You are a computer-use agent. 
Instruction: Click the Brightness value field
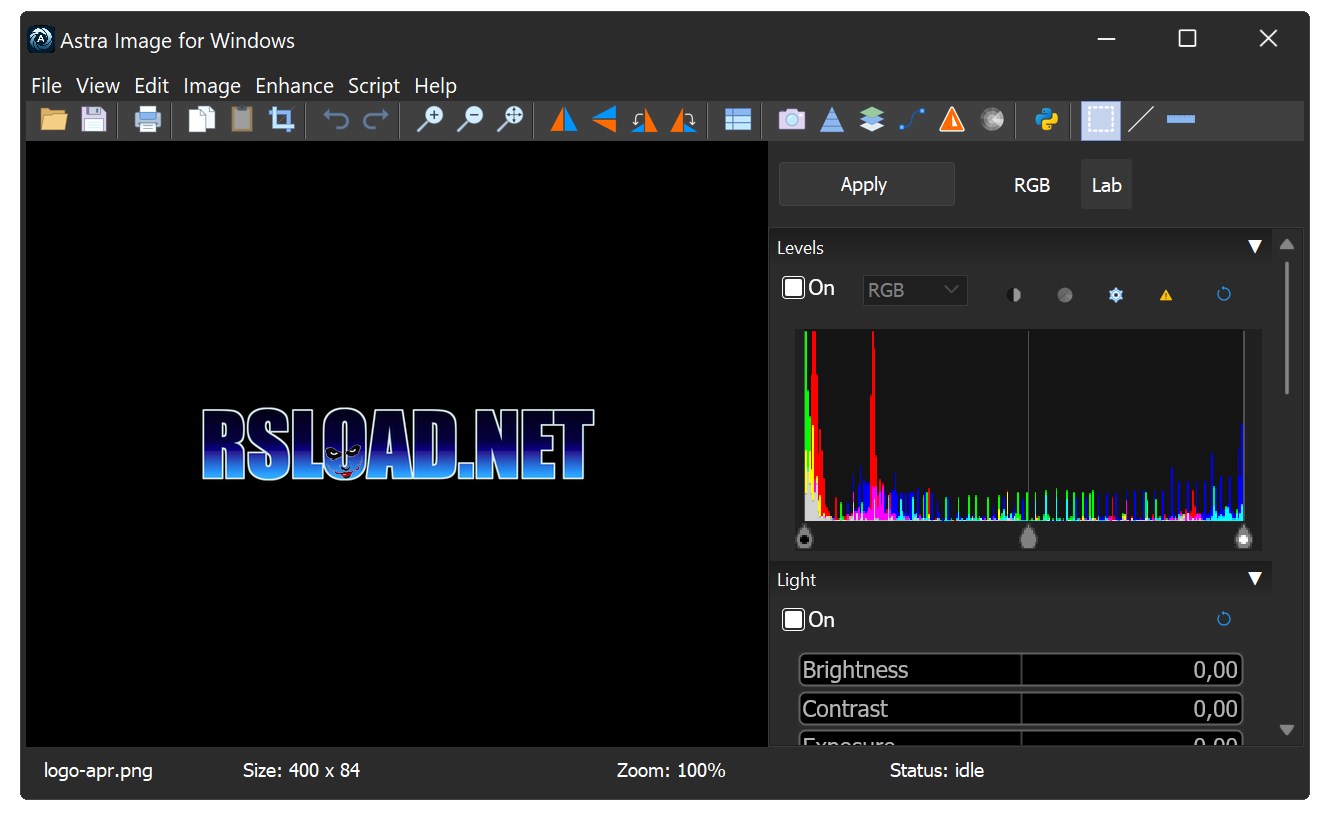[1131, 670]
